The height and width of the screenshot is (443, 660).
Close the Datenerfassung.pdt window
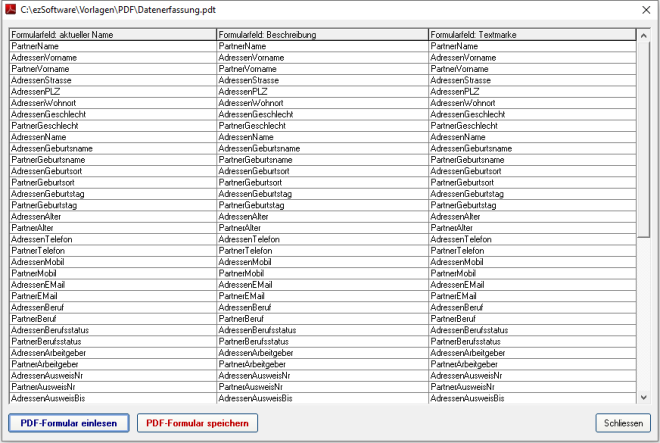646,10
